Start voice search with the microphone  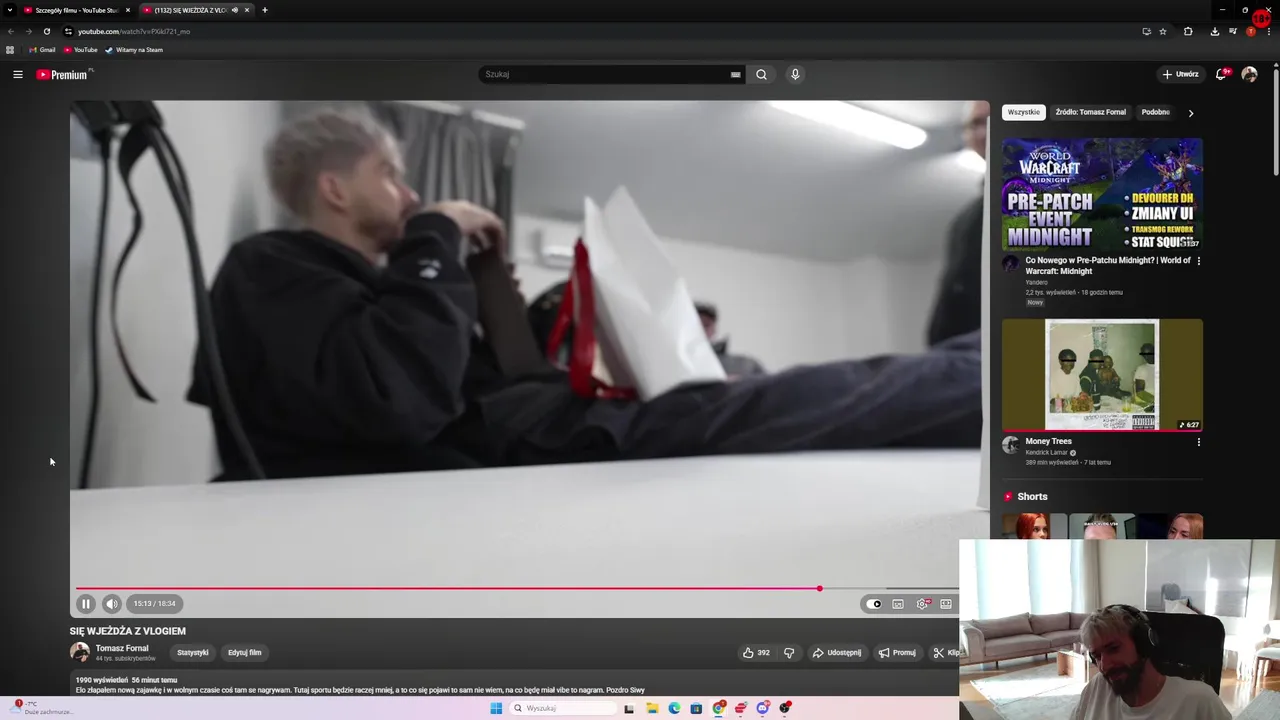pyautogui.click(x=795, y=74)
